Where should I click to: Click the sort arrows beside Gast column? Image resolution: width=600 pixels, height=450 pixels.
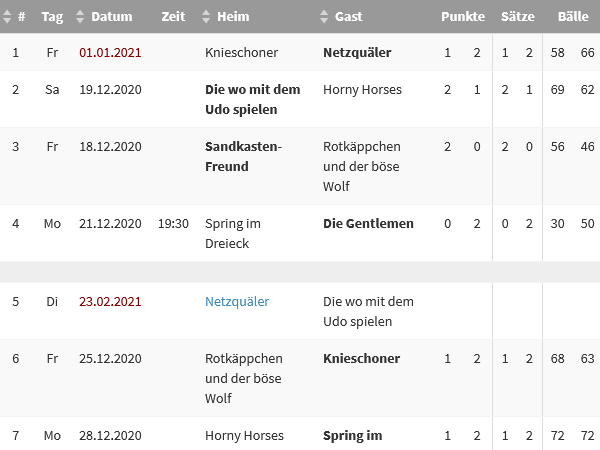[x=324, y=17]
